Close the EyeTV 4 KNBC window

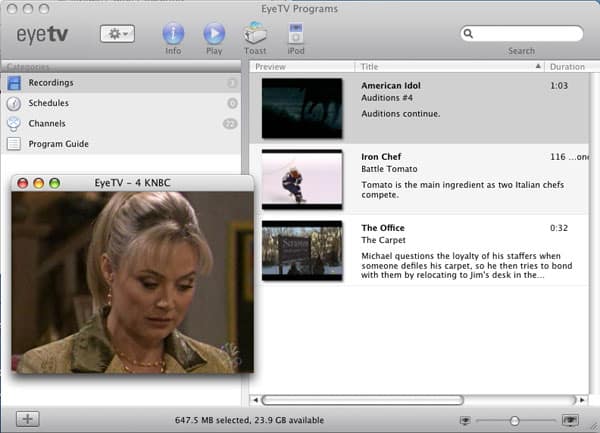23,183
